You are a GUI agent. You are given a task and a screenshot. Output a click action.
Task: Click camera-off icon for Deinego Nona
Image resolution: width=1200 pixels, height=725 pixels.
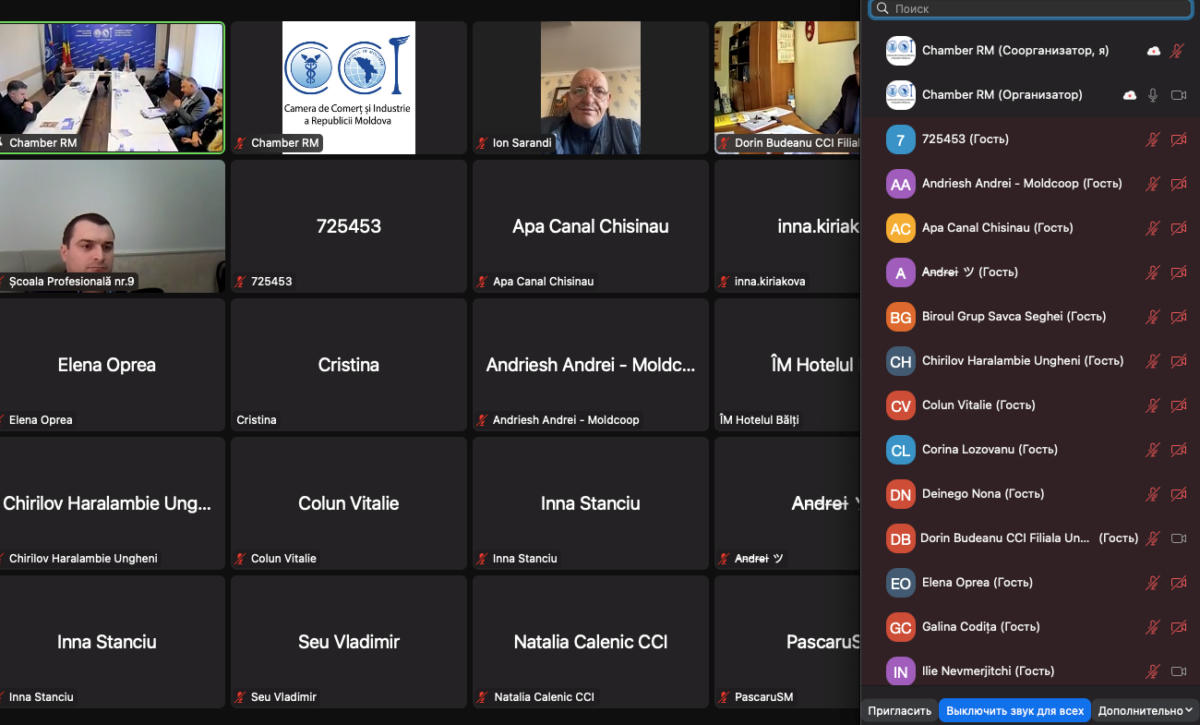[x=1179, y=494]
